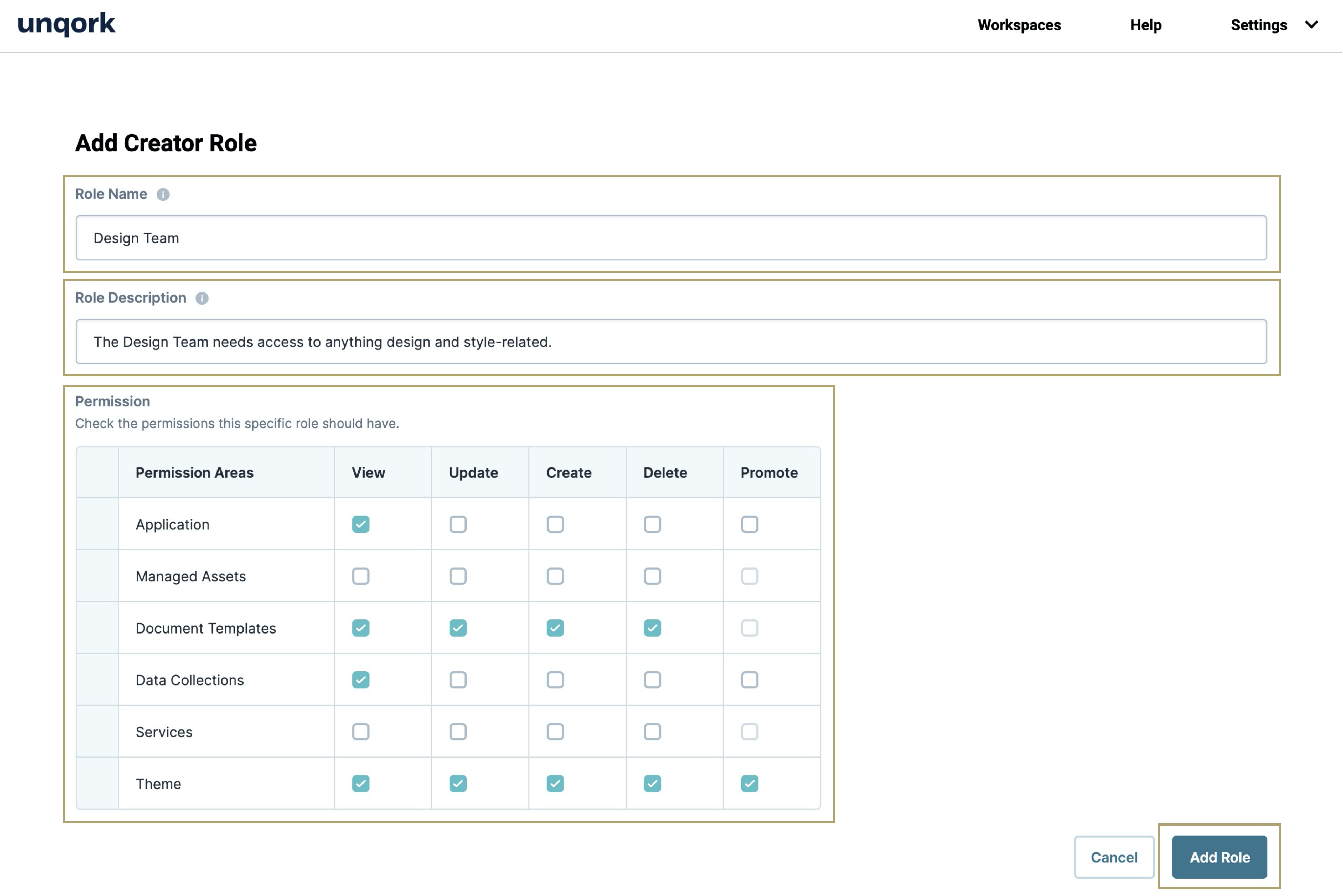This screenshot has height=896, width=1343.
Task: Check Application Update permission
Action: pos(458,524)
